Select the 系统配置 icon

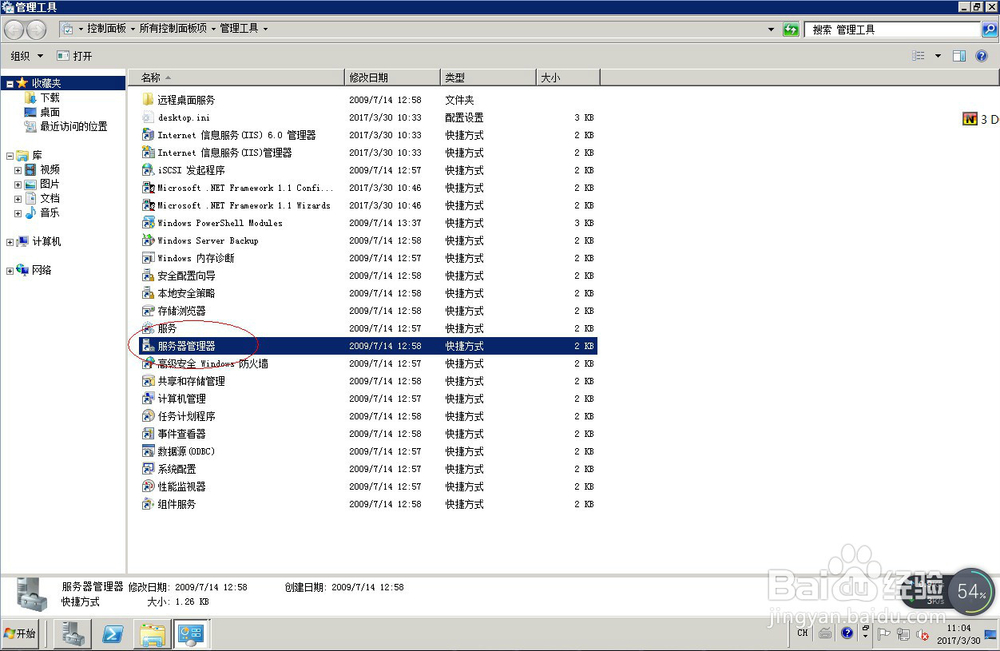(x=148, y=469)
